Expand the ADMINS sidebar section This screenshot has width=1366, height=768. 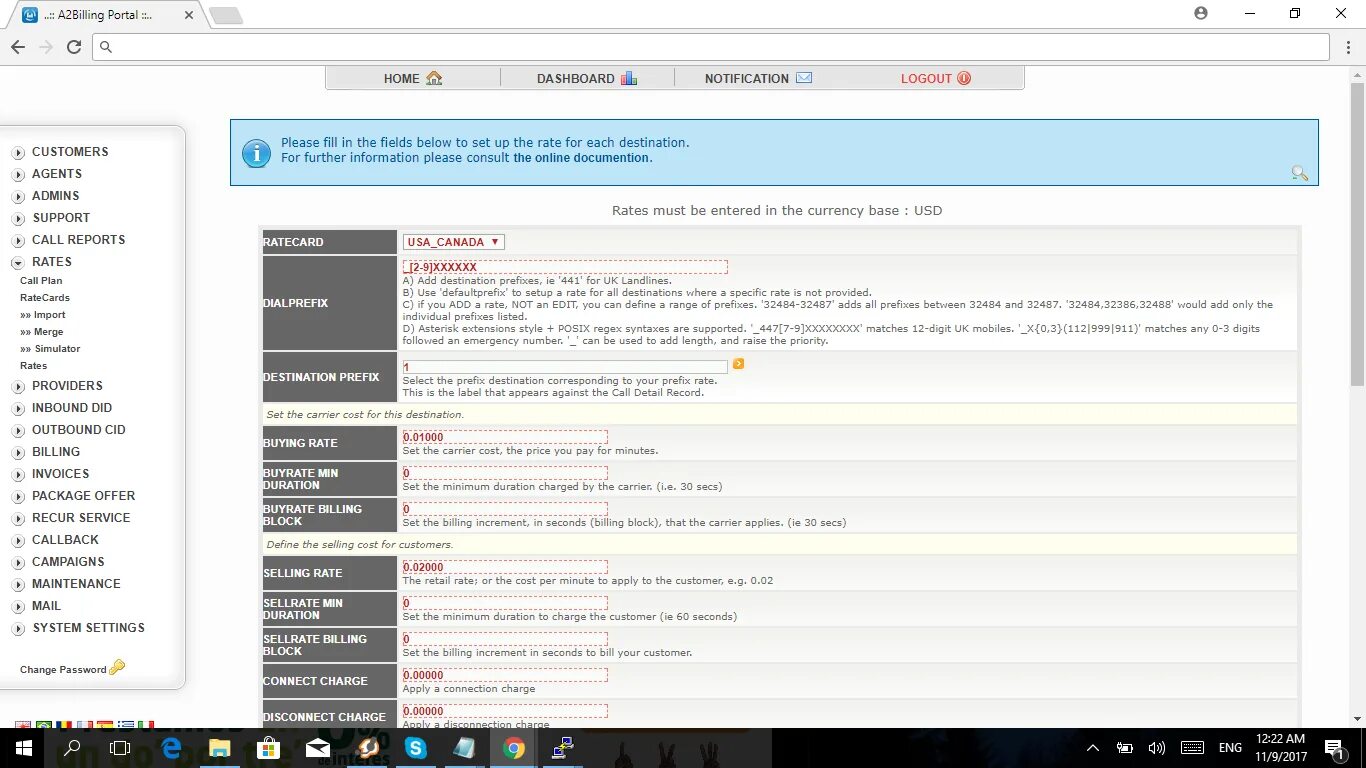point(18,196)
